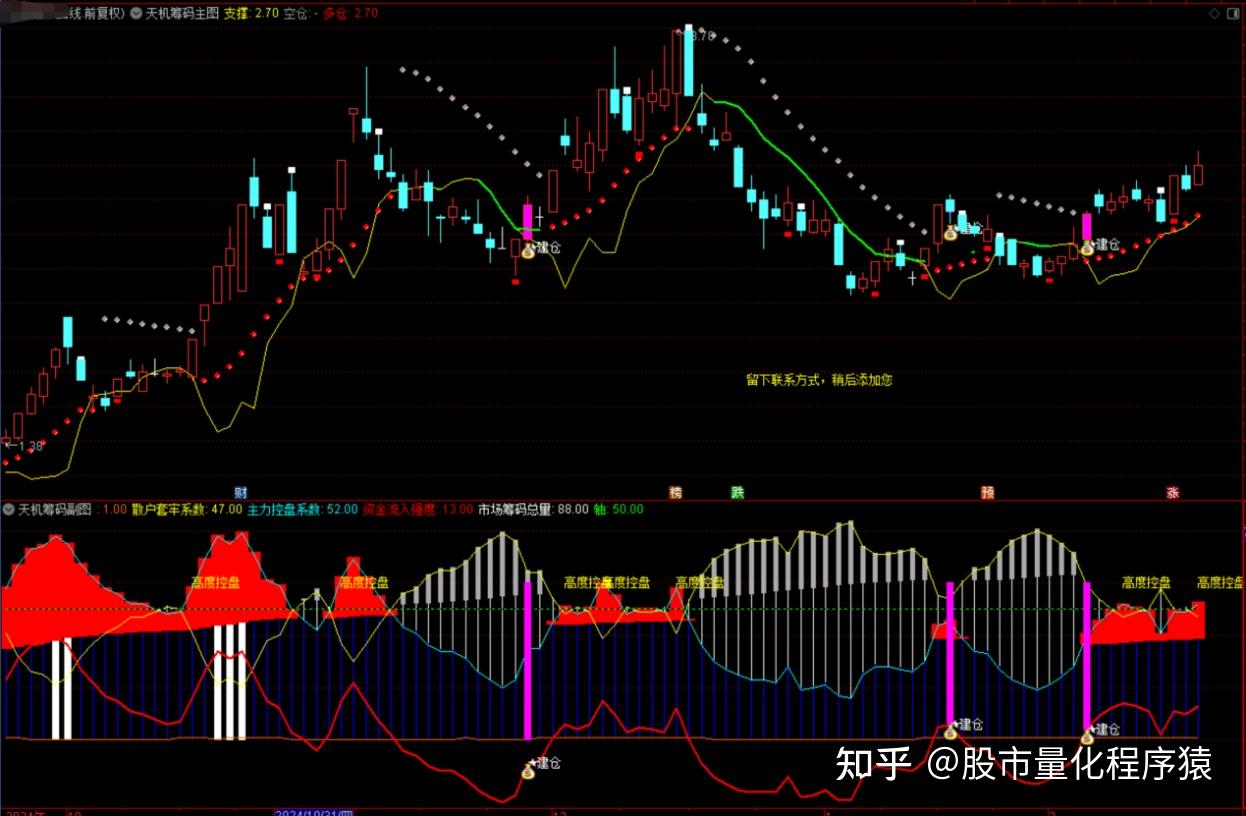Image resolution: width=1246 pixels, height=816 pixels.
Task: Click the diamond icon at top right
Action: pyautogui.click(x=1213, y=14)
